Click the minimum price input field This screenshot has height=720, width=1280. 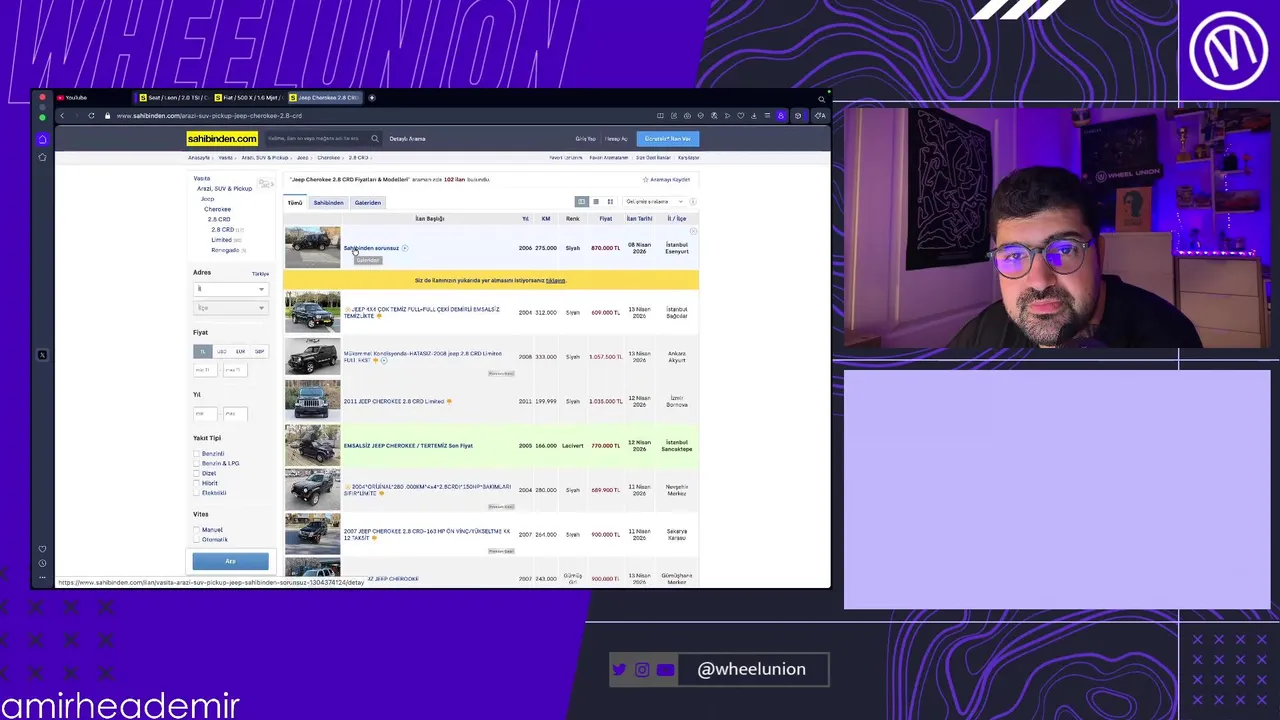tap(205, 370)
